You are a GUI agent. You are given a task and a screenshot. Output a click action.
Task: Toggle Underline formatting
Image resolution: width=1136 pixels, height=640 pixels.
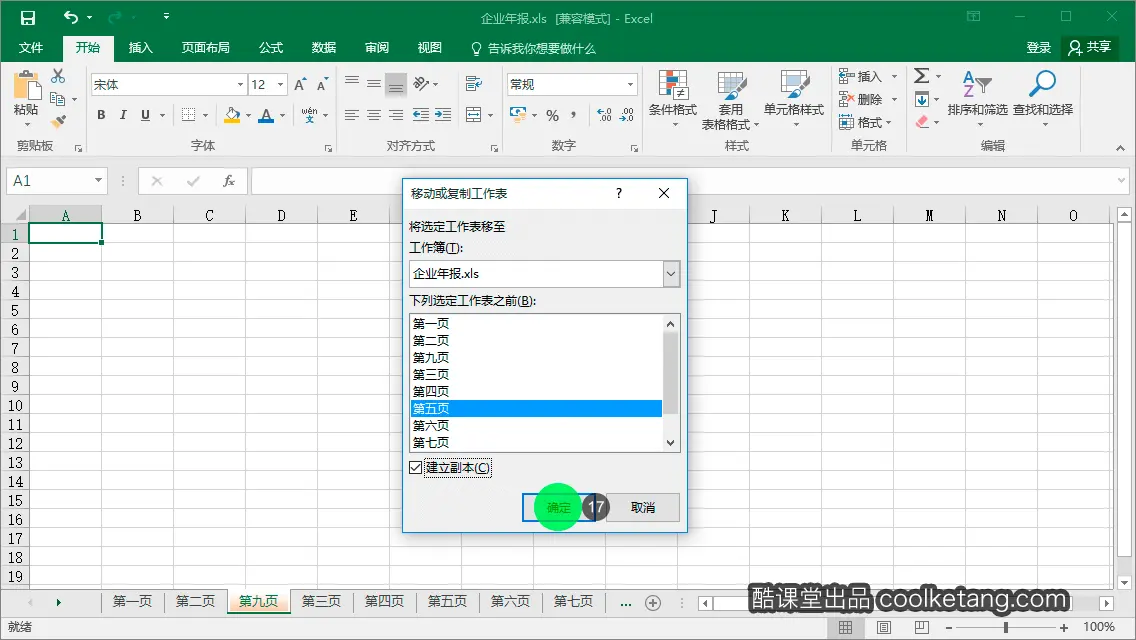[146, 115]
